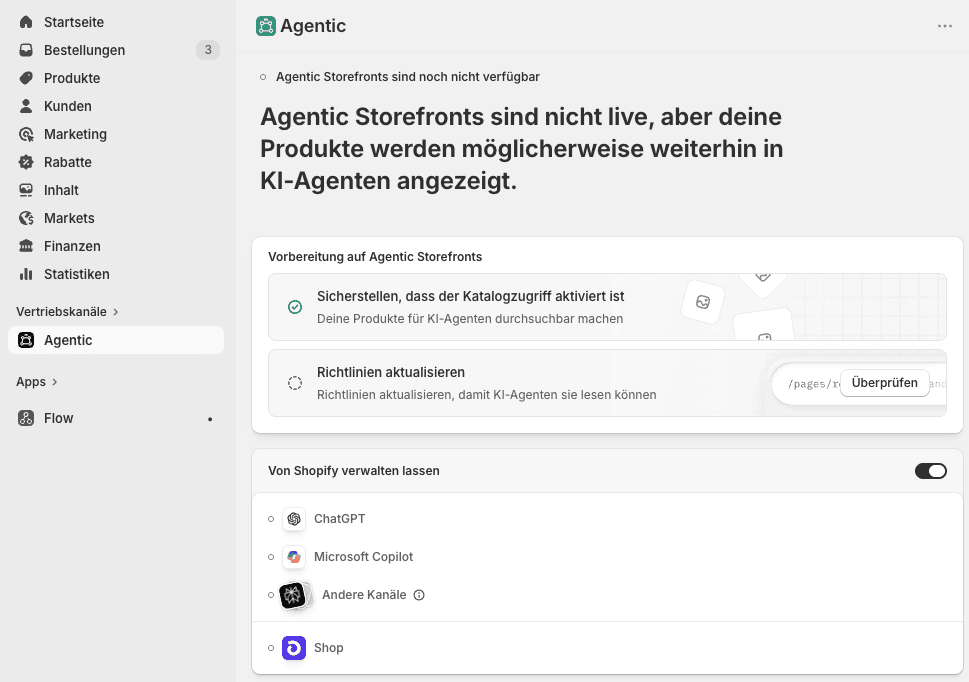Go to Produkte page

(116, 78)
